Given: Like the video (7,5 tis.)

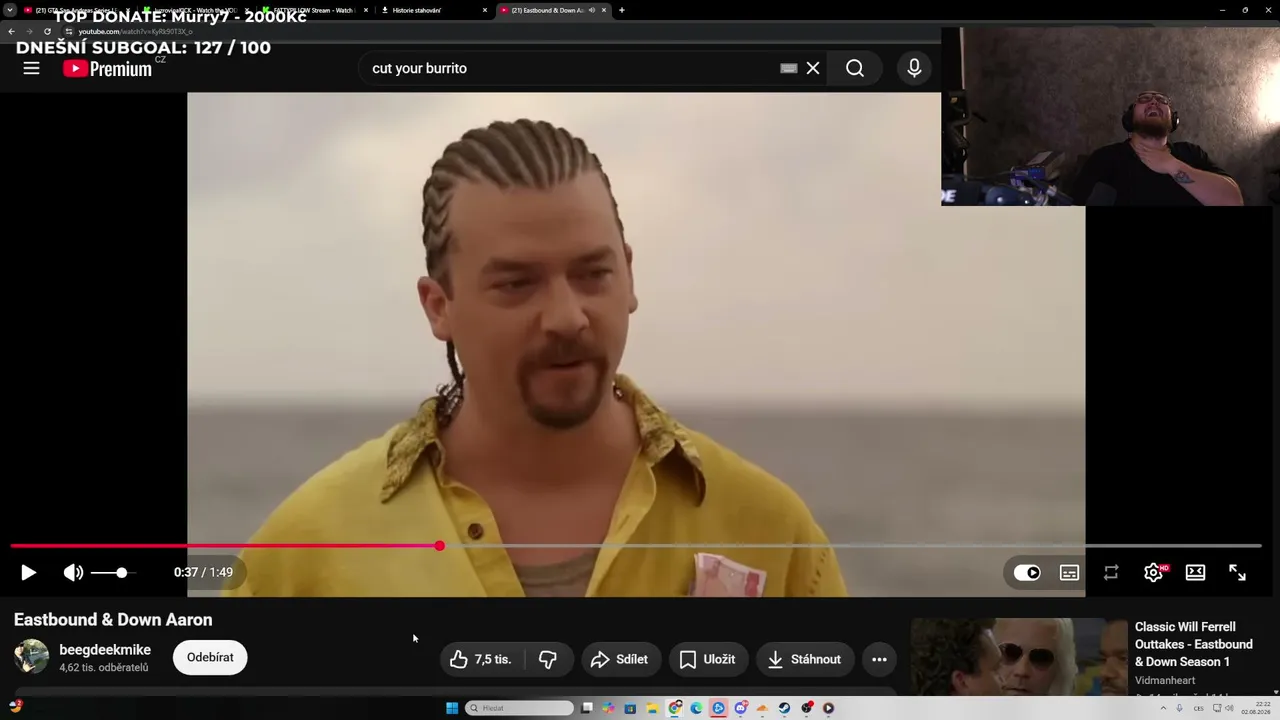Looking at the screenshot, I should click(481, 659).
